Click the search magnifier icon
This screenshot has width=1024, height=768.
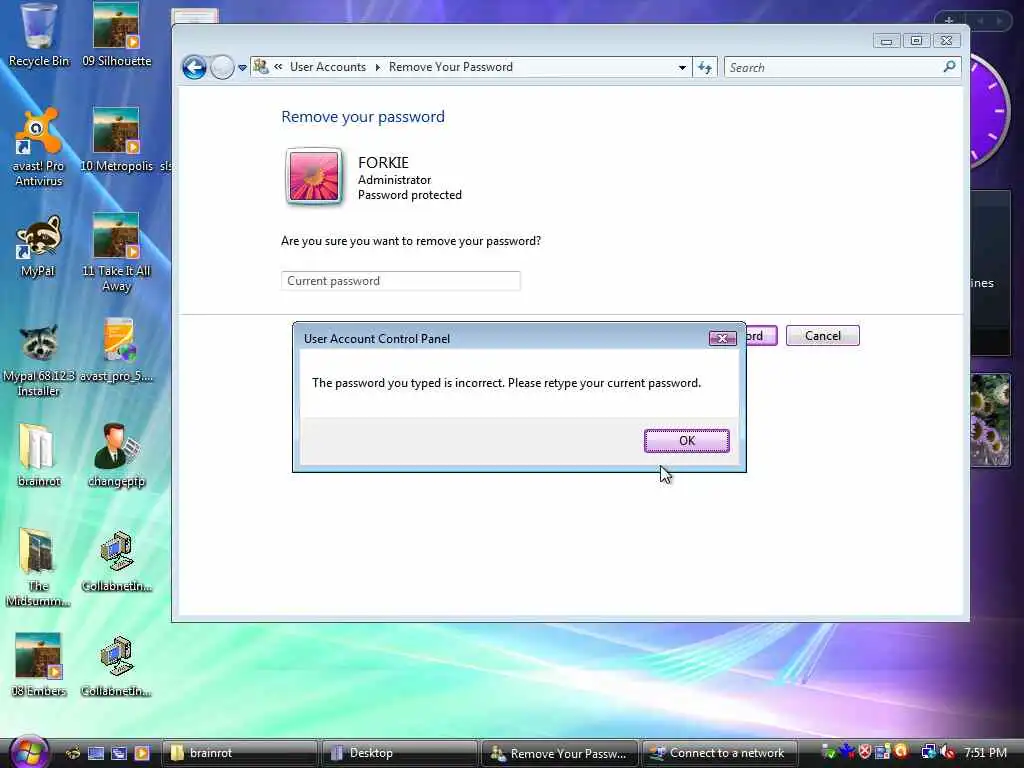click(x=950, y=67)
